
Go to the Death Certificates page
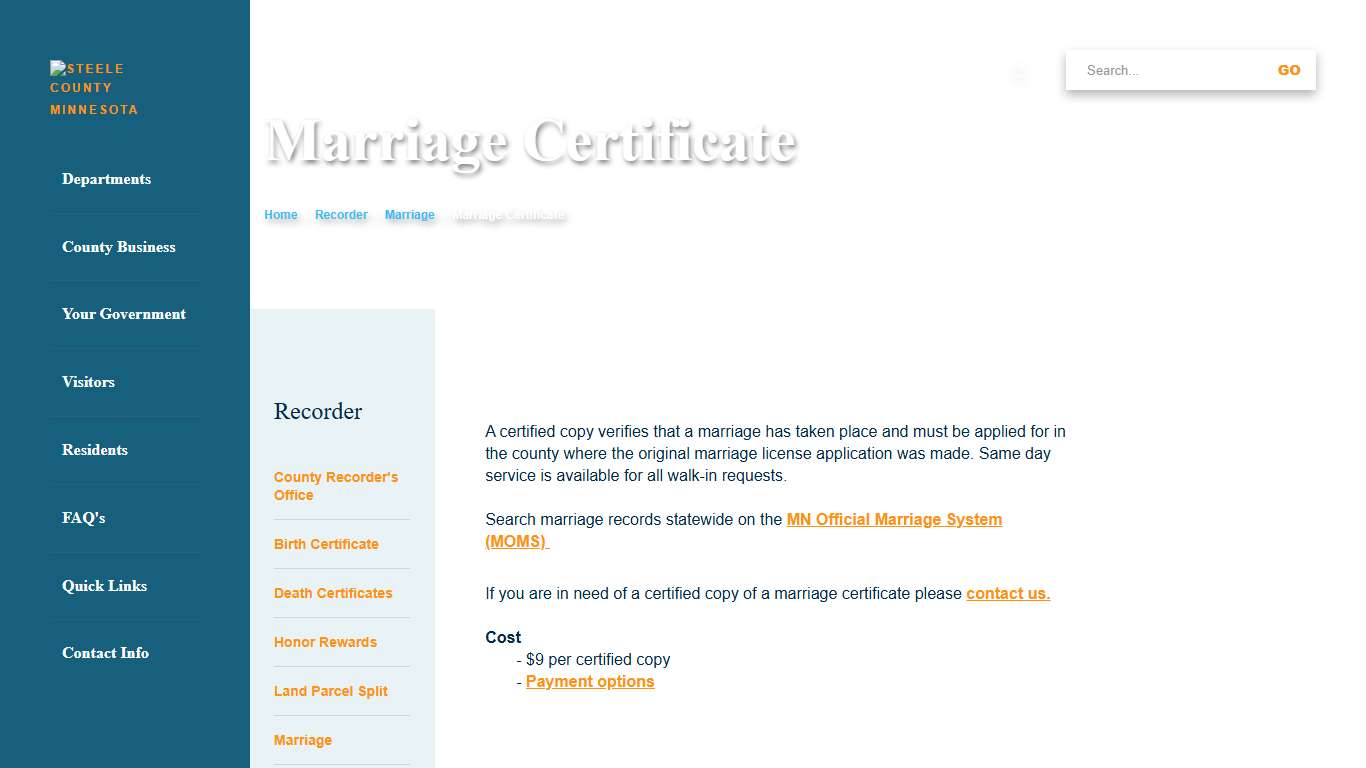pyautogui.click(x=333, y=593)
